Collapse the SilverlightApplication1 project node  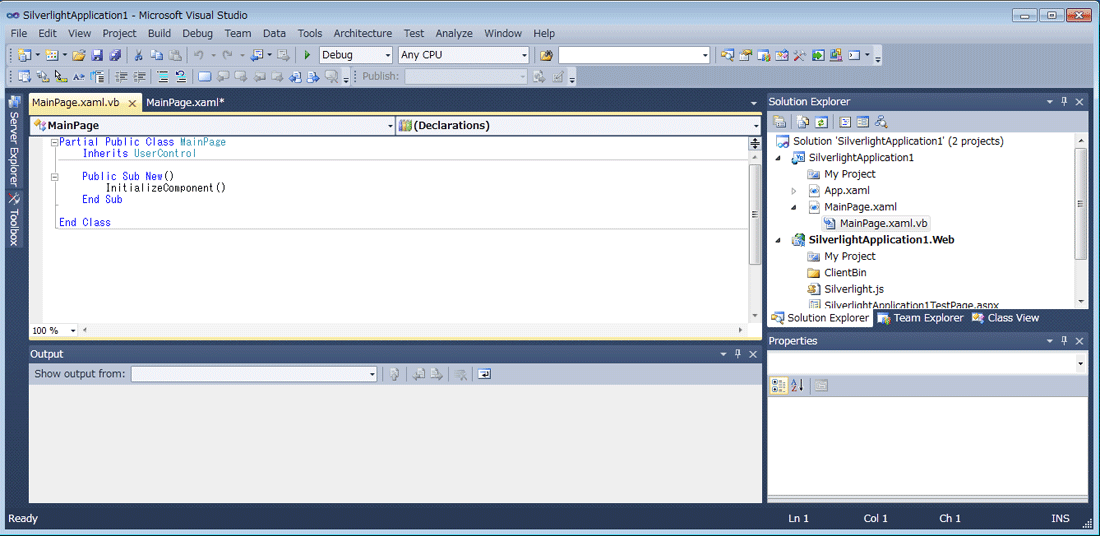click(779, 158)
